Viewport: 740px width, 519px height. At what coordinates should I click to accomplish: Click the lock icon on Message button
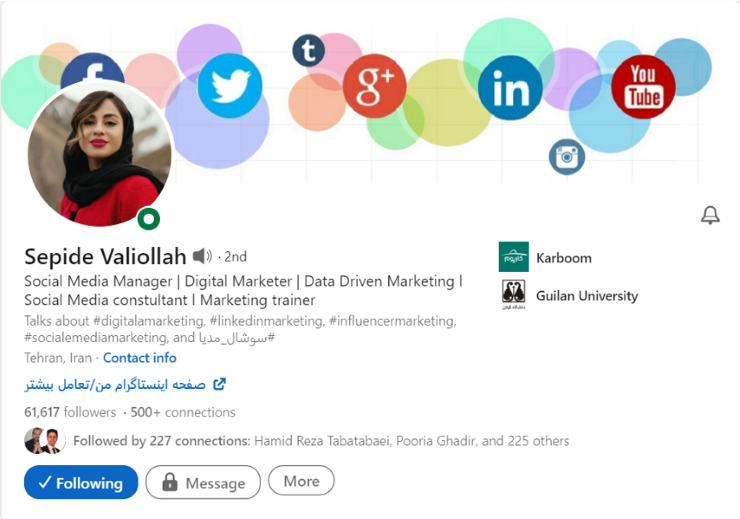[169, 482]
